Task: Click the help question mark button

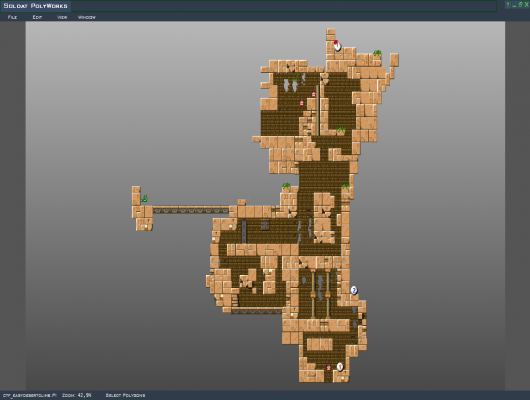Action: click(x=508, y=5)
